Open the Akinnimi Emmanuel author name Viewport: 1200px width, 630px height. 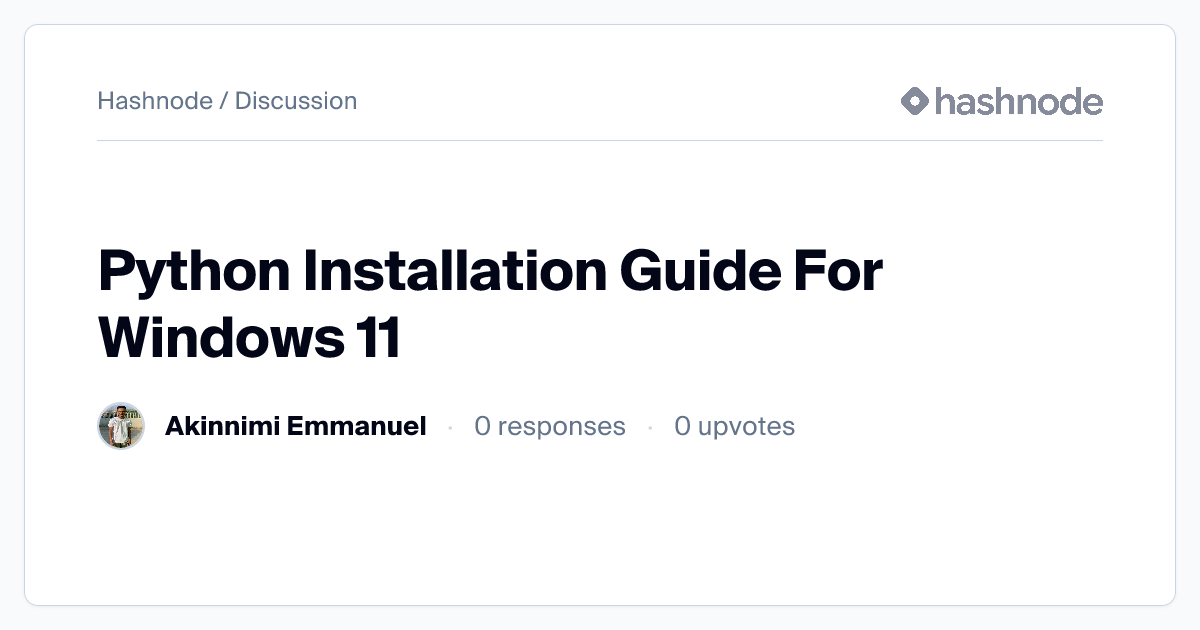click(295, 426)
